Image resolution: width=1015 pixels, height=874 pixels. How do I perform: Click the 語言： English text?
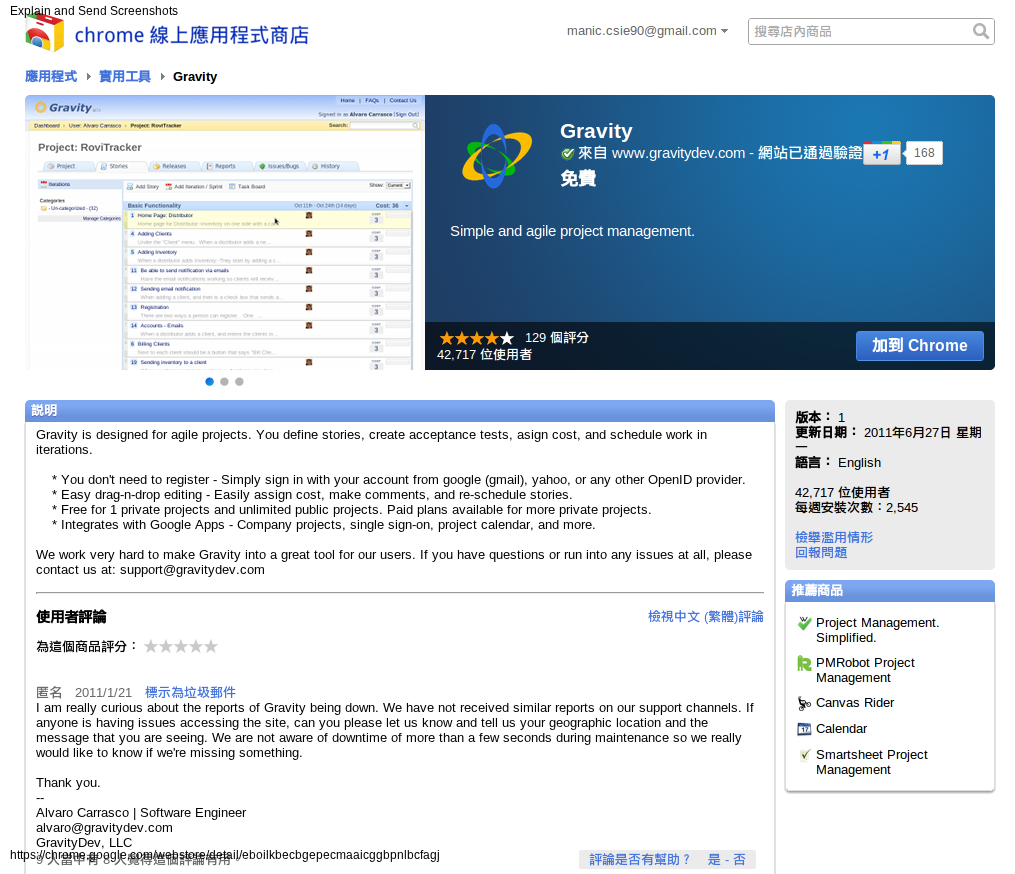pyautogui.click(x=838, y=462)
